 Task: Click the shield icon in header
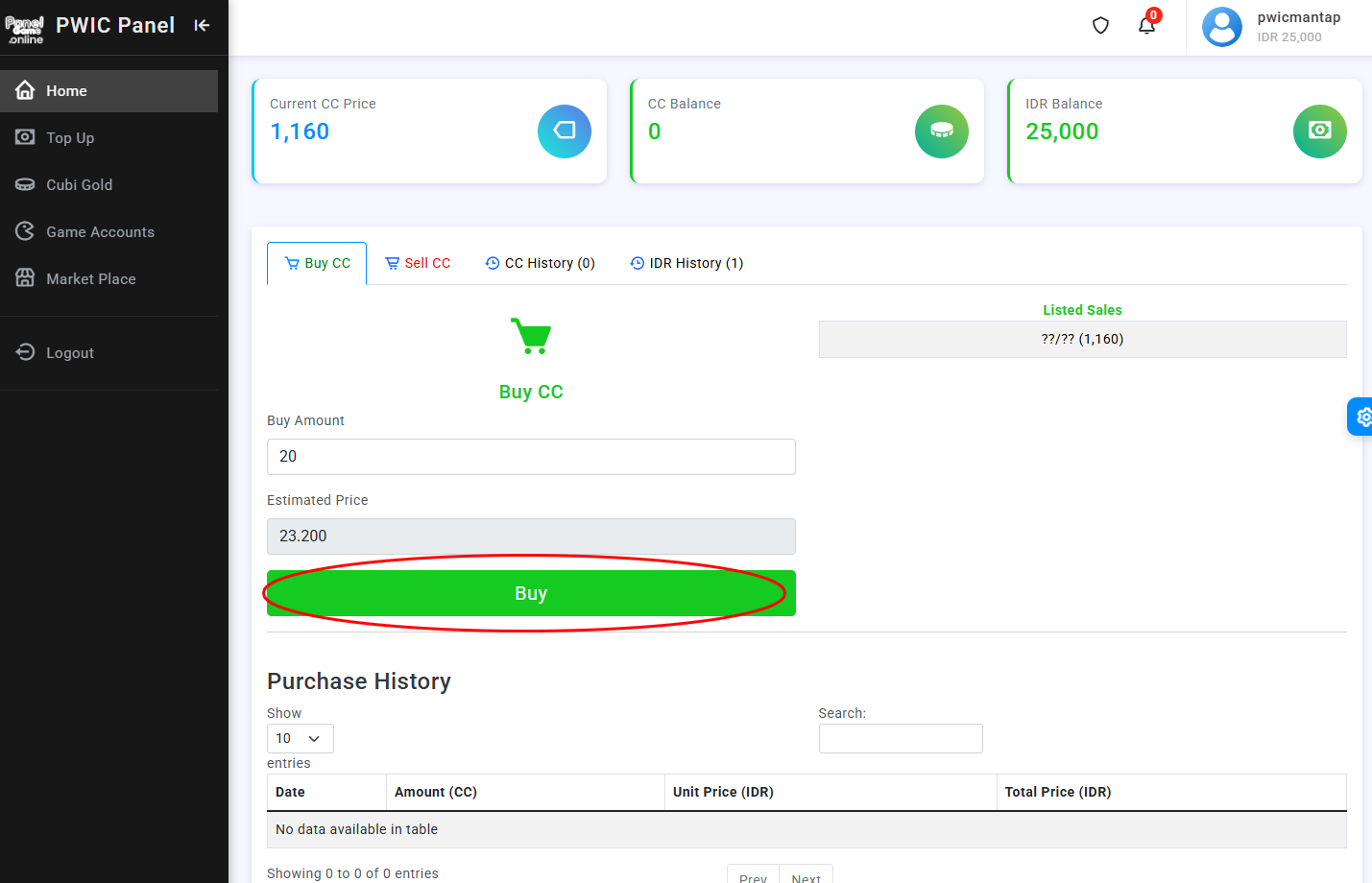1100,26
